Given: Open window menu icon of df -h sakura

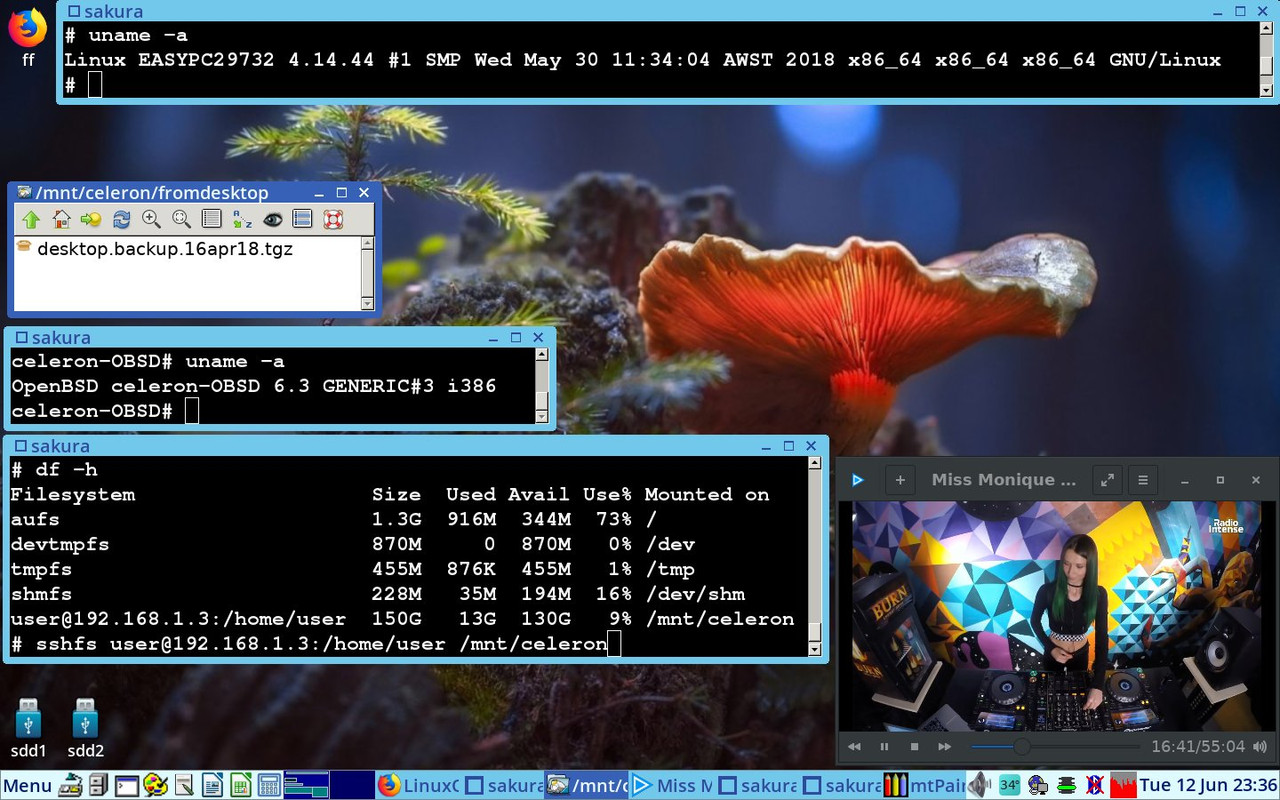Looking at the screenshot, I should tap(20, 446).
